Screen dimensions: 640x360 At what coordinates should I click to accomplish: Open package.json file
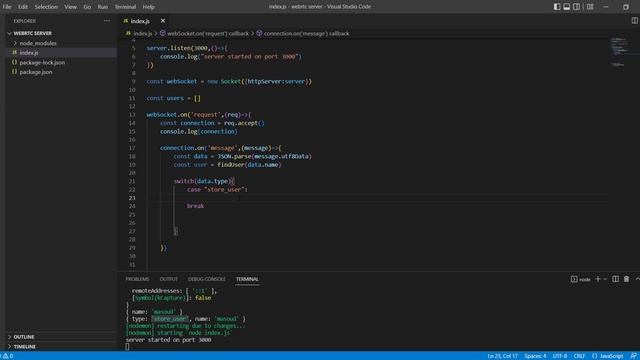click(36, 72)
